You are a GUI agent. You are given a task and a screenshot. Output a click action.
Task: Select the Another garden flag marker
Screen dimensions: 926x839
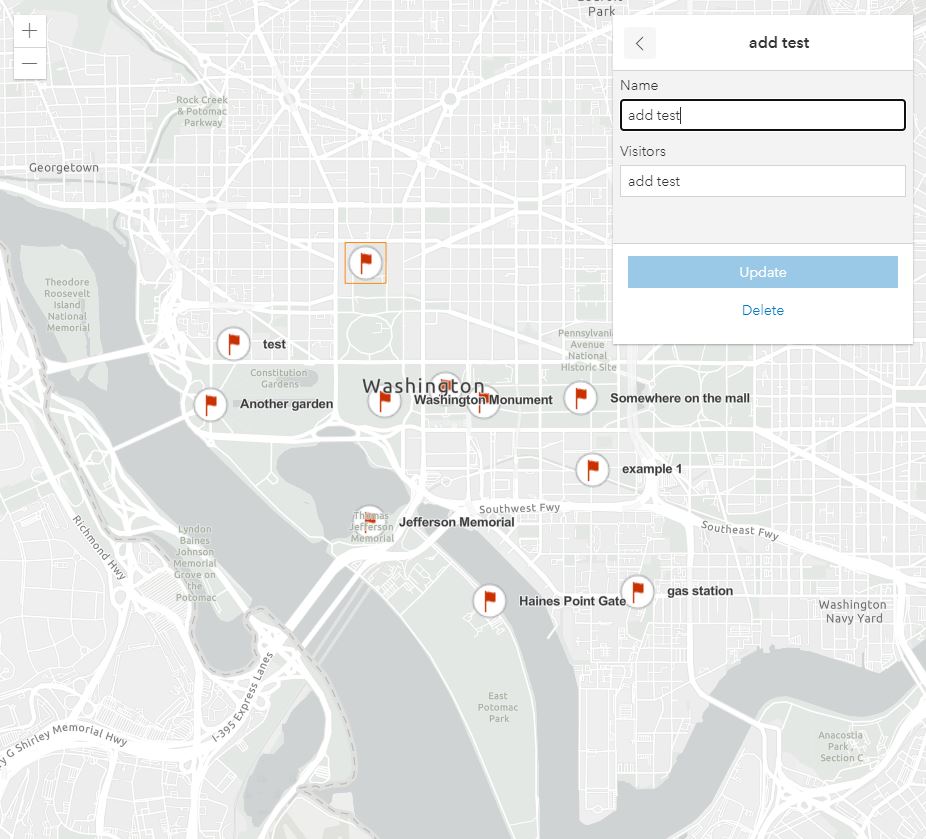[x=210, y=404]
